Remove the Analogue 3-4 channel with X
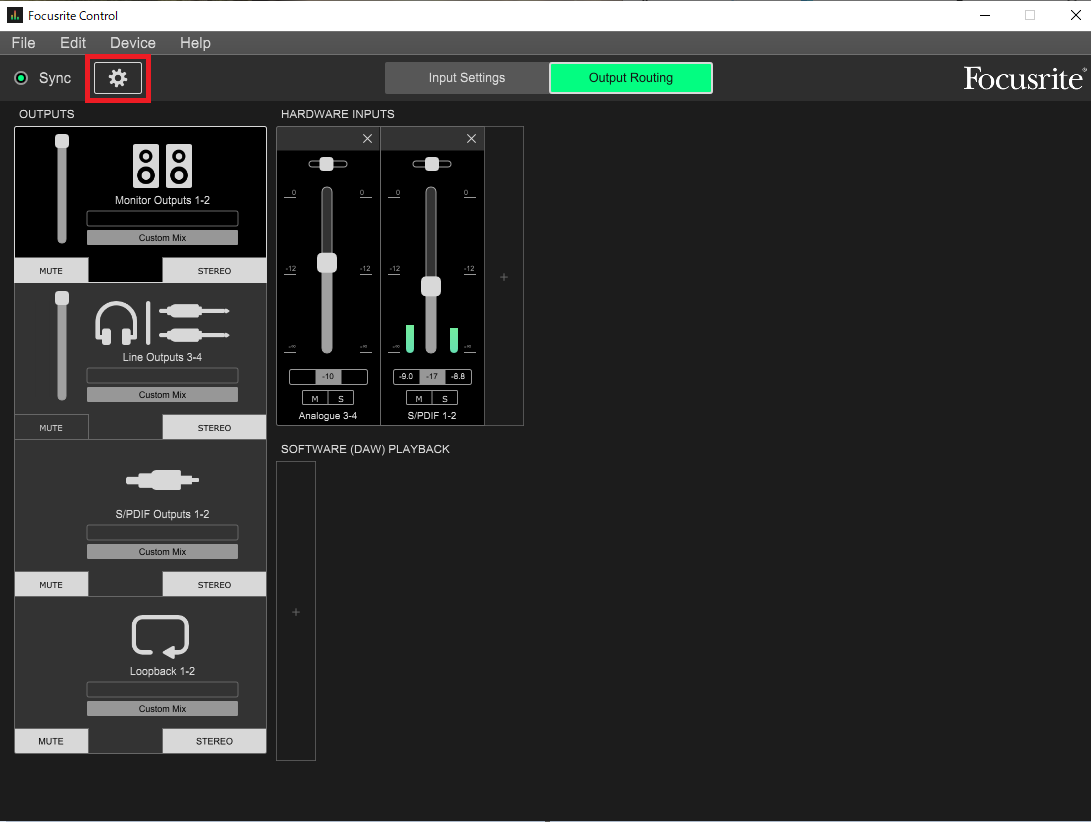This screenshot has width=1091, height=822. tap(367, 139)
